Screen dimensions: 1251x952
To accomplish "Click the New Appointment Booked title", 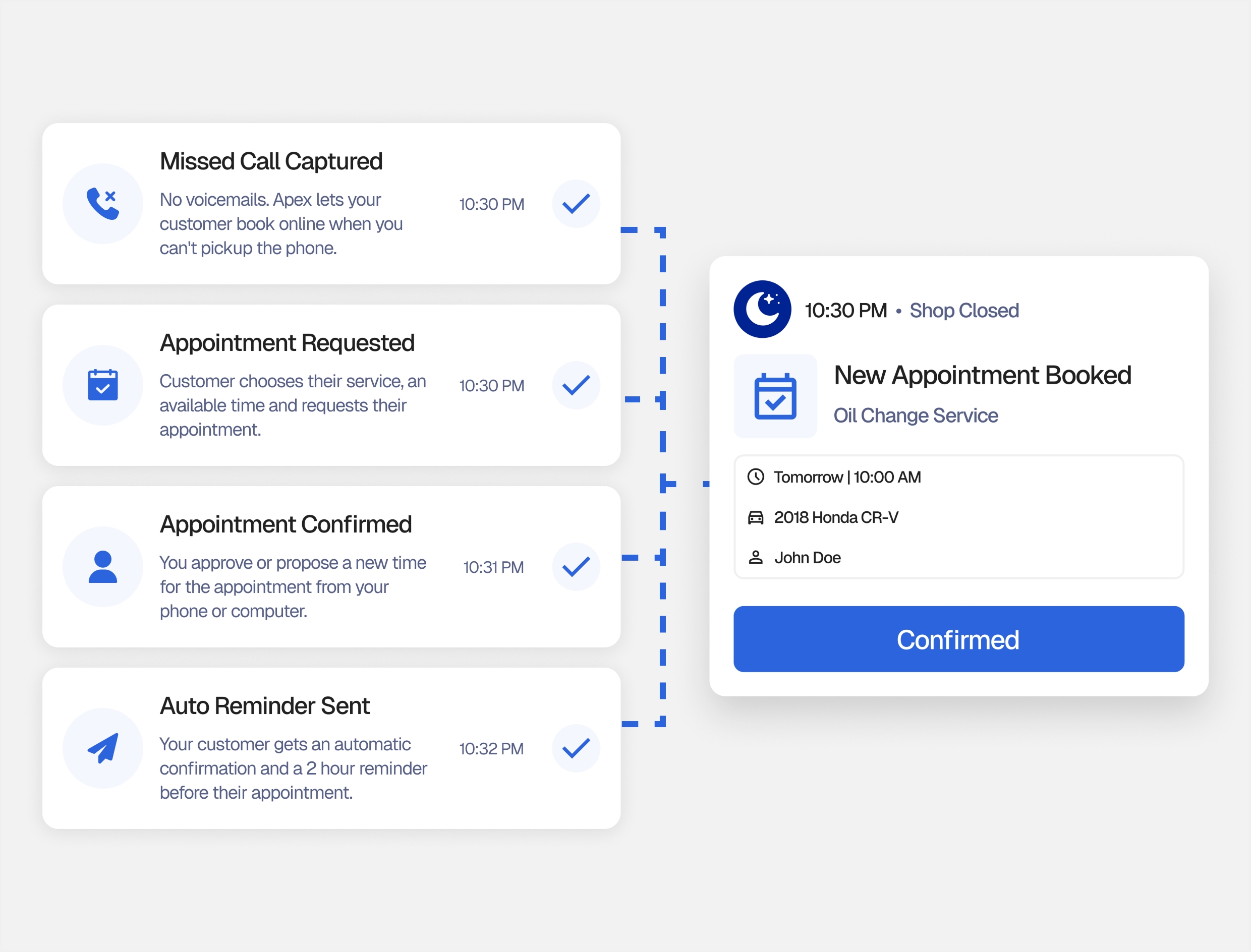I will [982, 375].
